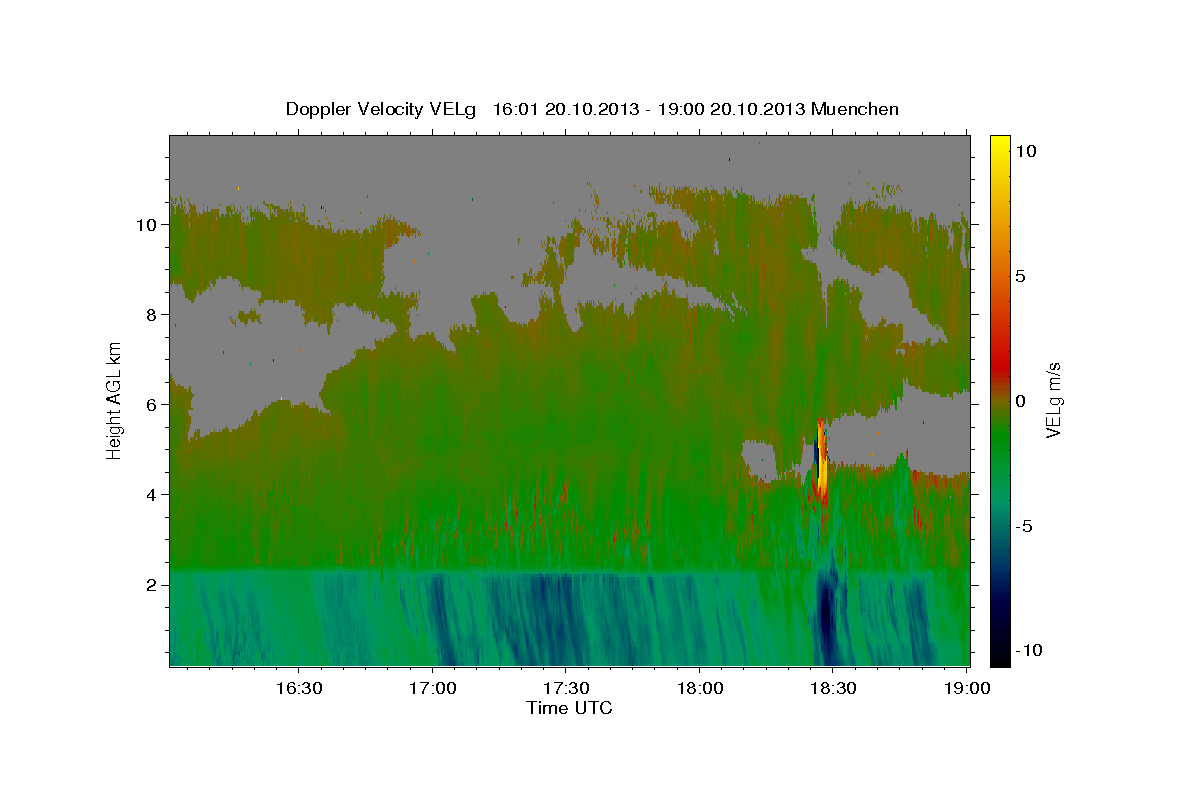
Task: Click the 18:30 time tick label
Action: click(x=832, y=689)
